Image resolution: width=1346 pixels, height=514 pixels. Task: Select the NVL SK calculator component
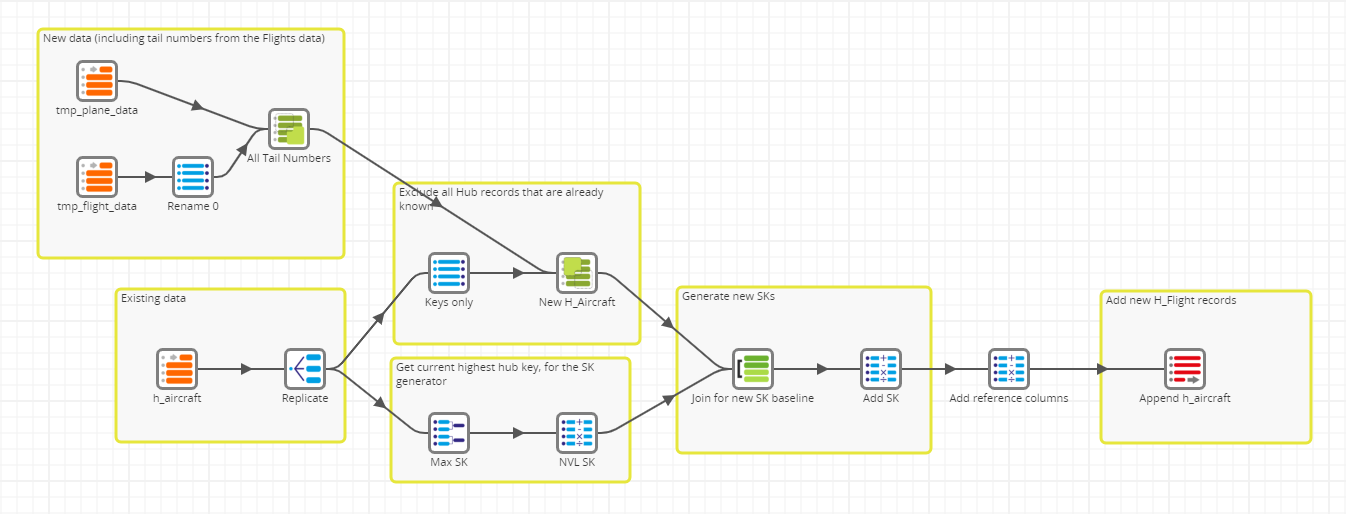pyautogui.click(x=577, y=433)
